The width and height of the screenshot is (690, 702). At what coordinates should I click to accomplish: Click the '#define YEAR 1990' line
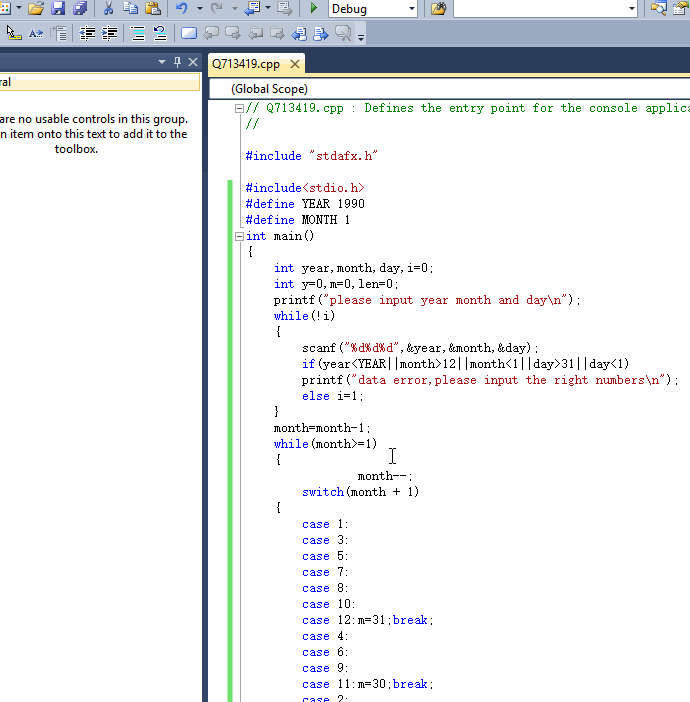pyautogui.click(x=305, y=204)
